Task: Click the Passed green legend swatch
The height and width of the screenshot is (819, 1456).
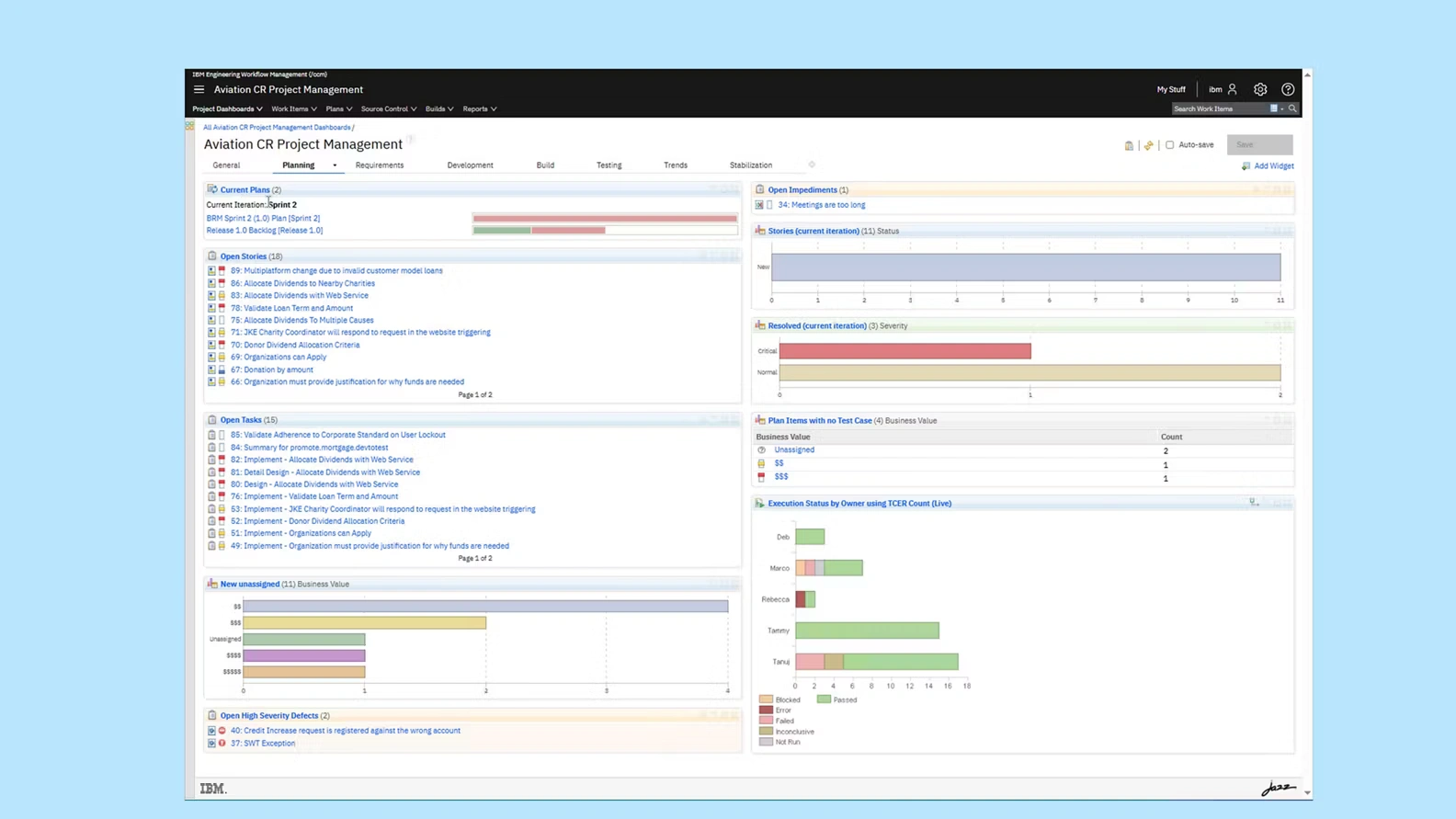Action: (824, 700)
